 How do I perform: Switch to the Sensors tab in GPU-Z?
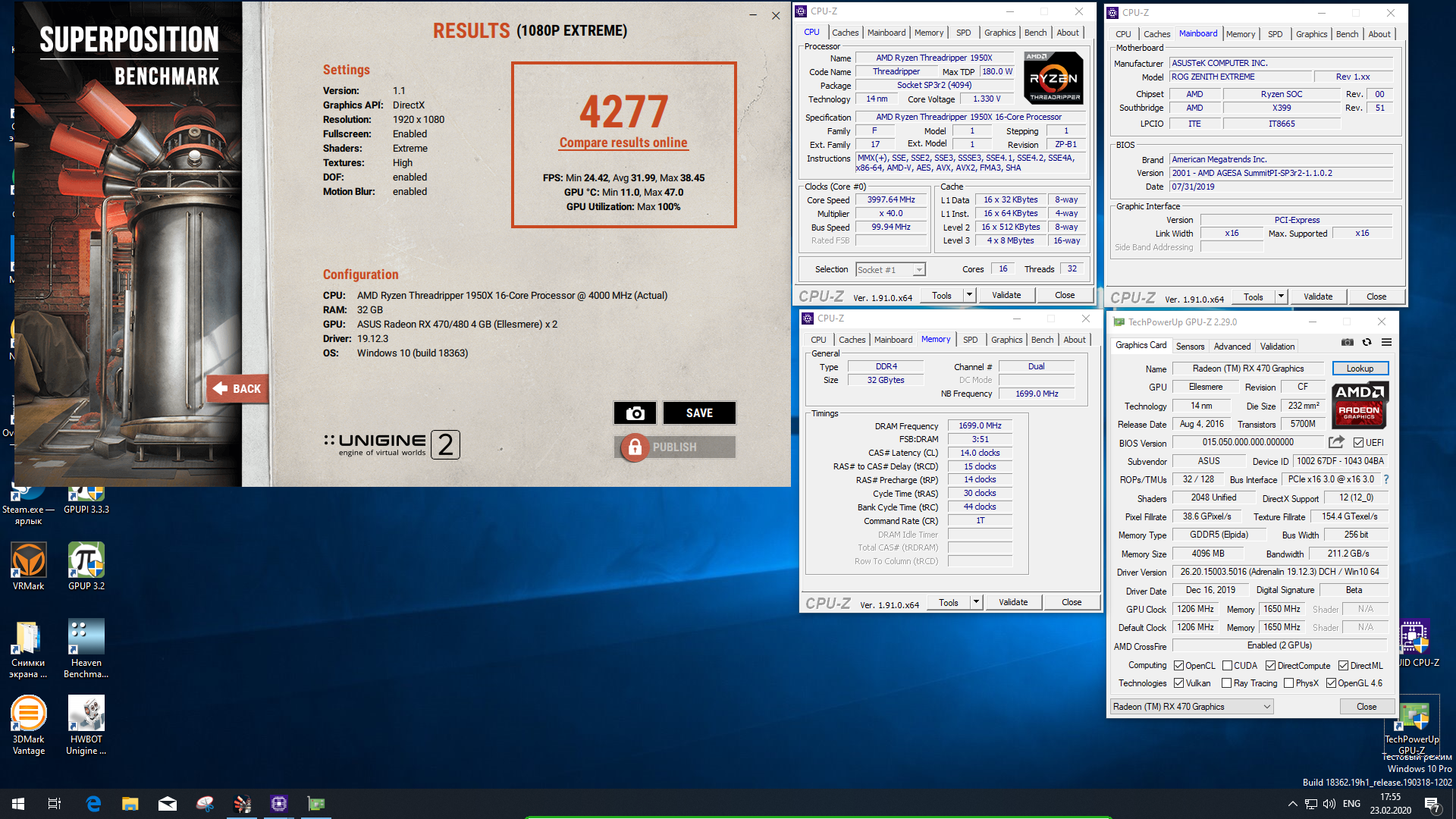1190,347
